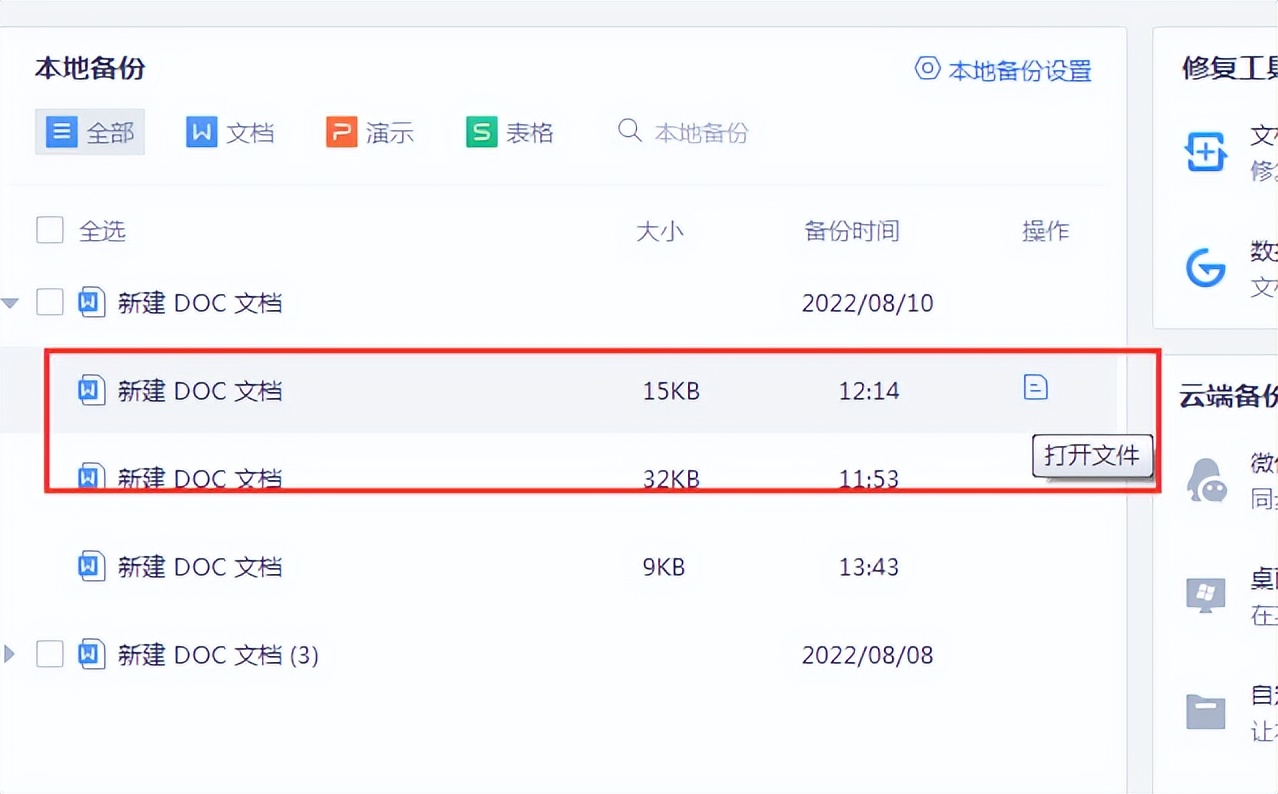This screenshot has width=1278, height=794.
Task: Click the 2022/08/08 date
Action: point(868,655)
